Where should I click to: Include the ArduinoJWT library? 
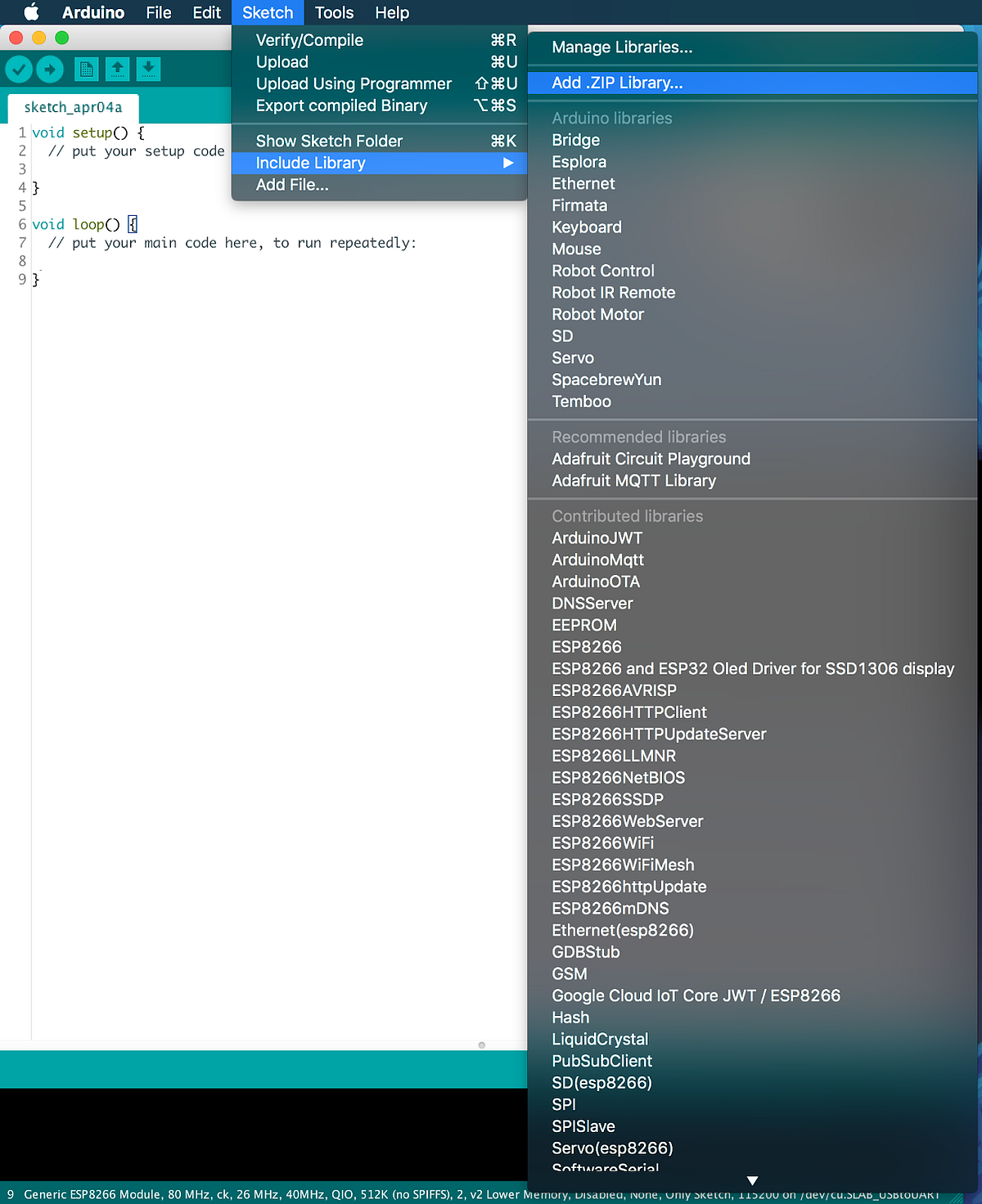tap(753, 538)
